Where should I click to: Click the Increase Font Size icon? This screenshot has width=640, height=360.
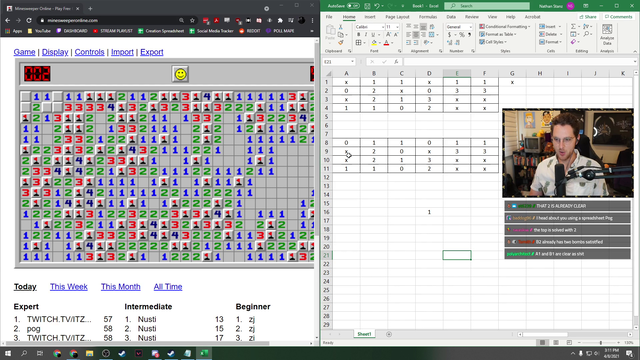click(x=389, y=34)
